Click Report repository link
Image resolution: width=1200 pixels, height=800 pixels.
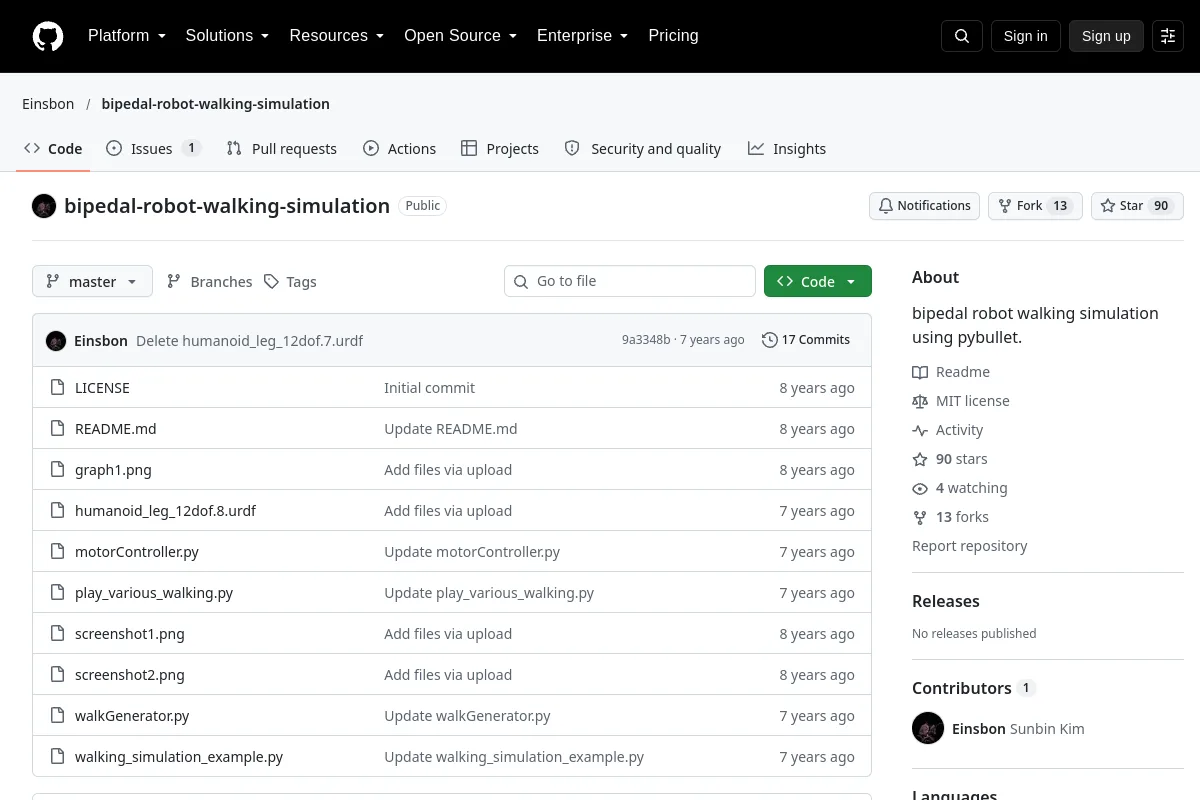[x=970, y=546]
